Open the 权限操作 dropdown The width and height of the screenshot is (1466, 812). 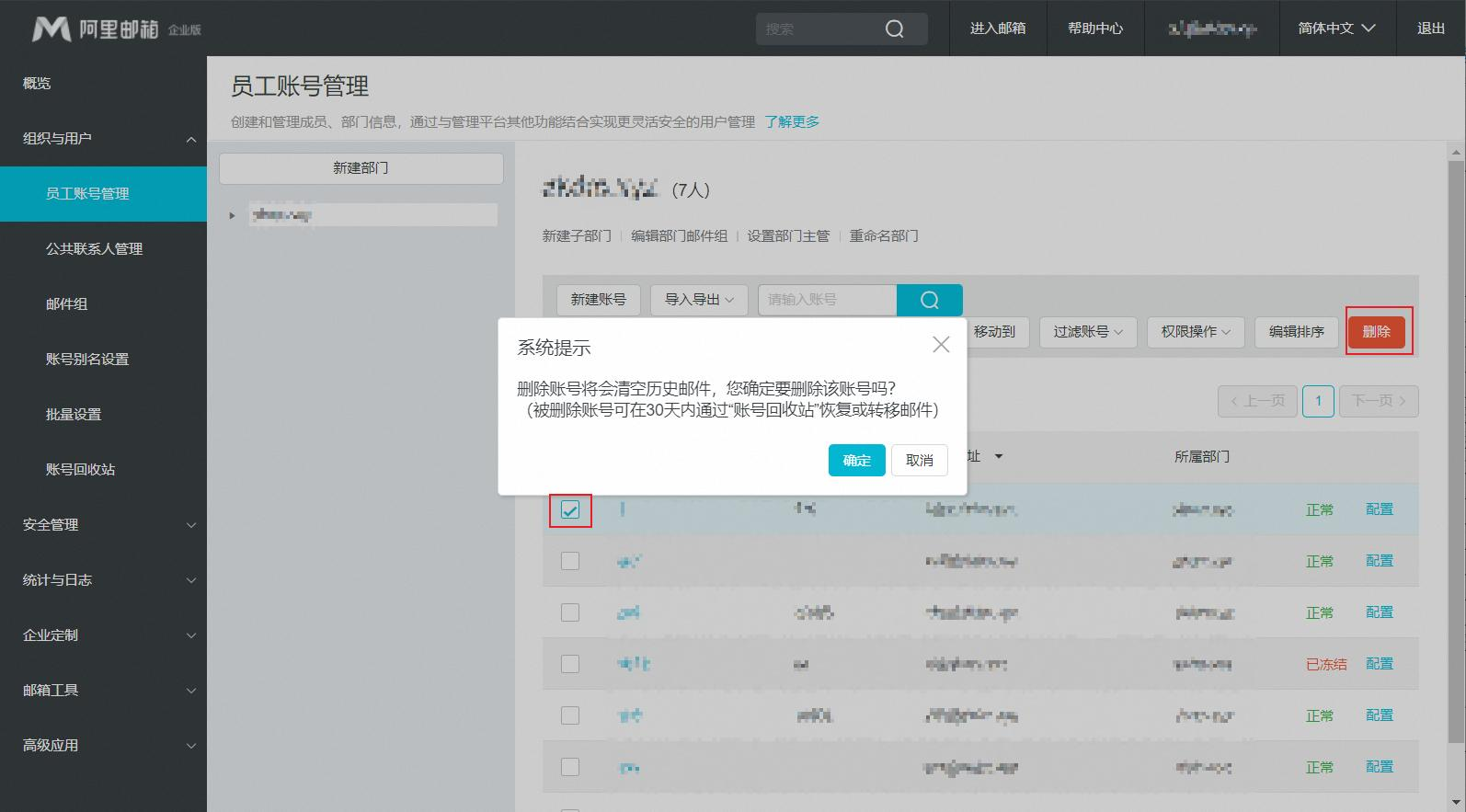click(1196, 332)
